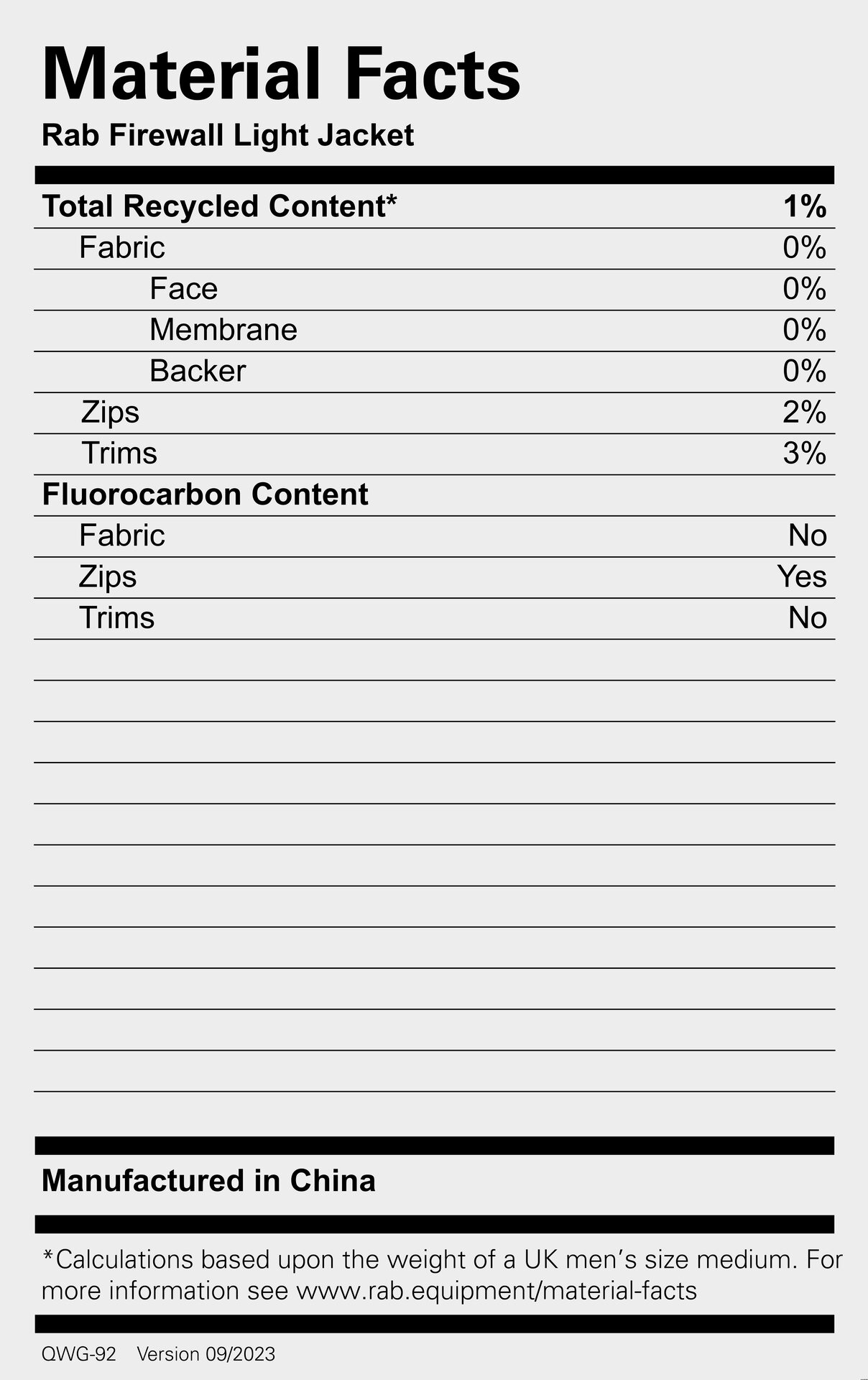Click the 1% total recycled value
The width and height of the screenshot is (868, 1380).
point(804,207)
